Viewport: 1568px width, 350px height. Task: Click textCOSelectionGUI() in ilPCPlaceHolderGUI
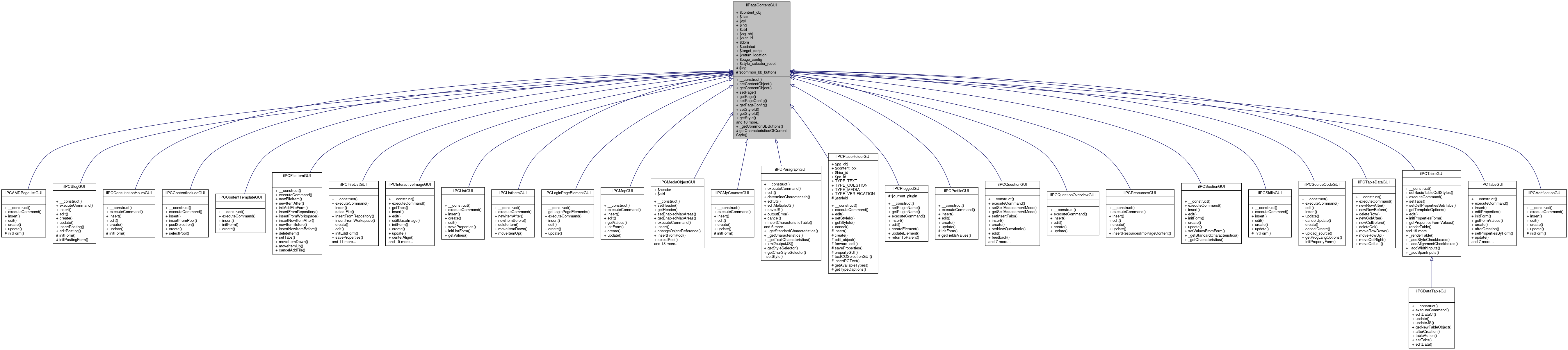852,256
